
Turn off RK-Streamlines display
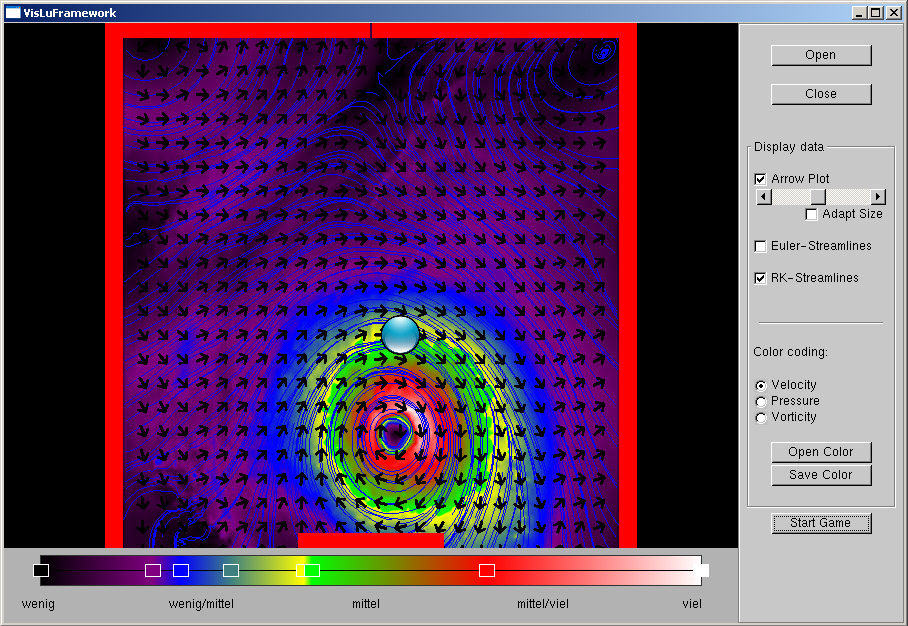(x=761, y=278)
